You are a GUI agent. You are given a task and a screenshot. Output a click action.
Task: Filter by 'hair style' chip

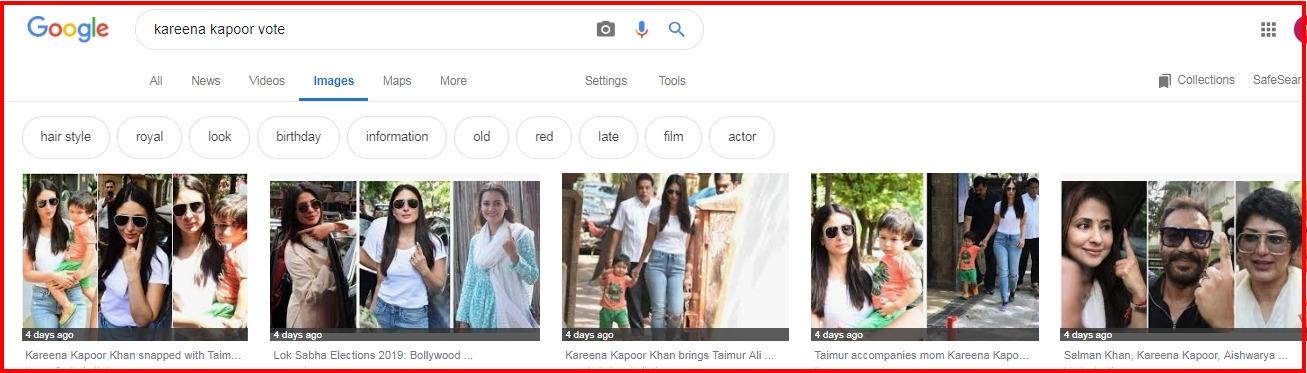(66, 137)
